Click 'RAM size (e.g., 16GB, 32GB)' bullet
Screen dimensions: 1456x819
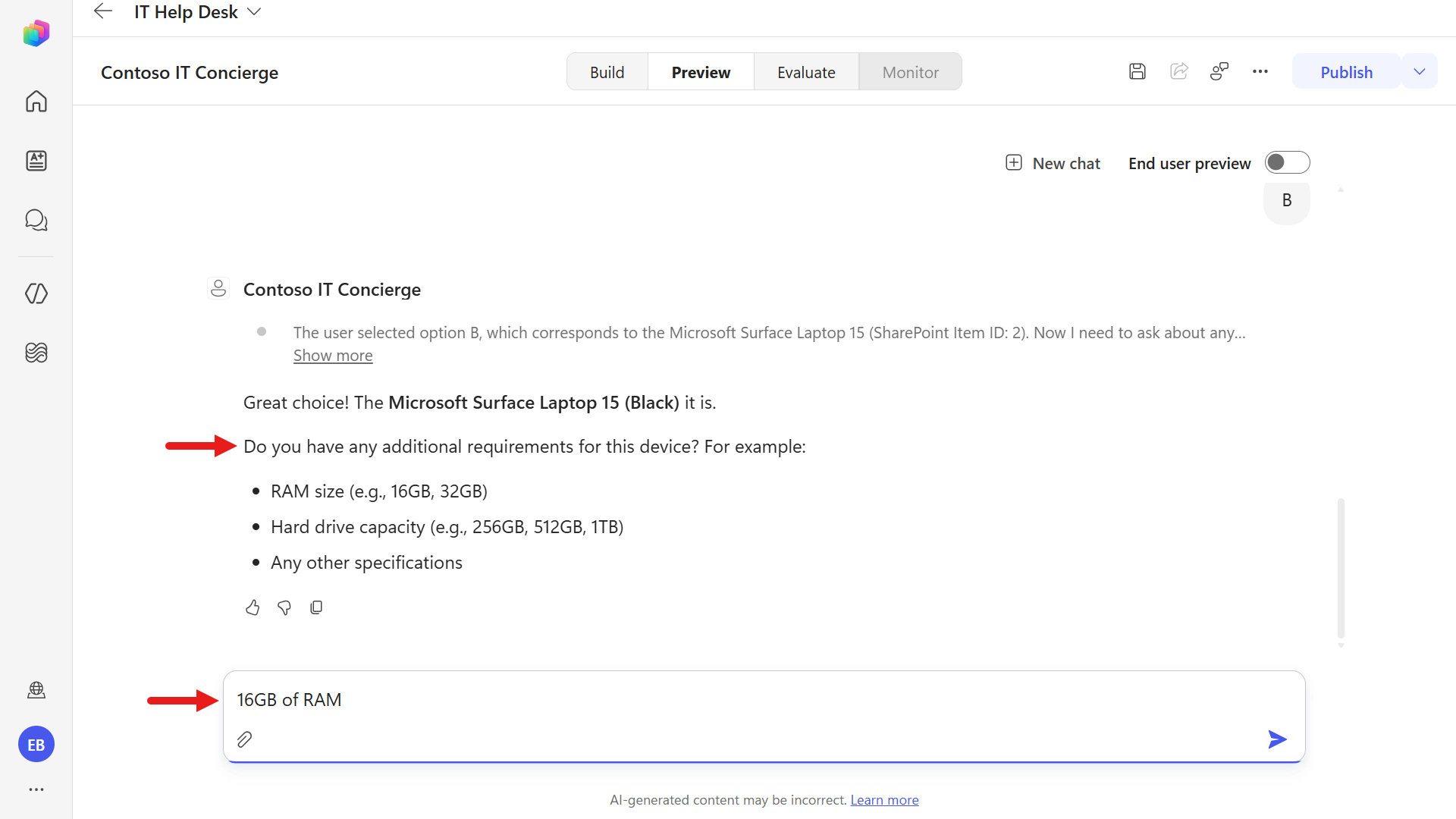[378, 491]
